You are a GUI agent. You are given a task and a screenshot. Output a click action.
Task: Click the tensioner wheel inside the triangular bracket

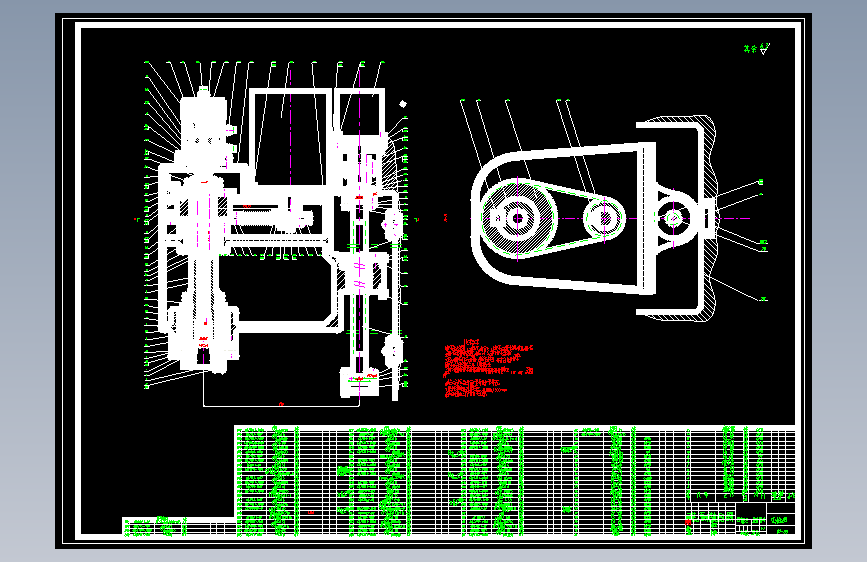(x=673, y=218)
